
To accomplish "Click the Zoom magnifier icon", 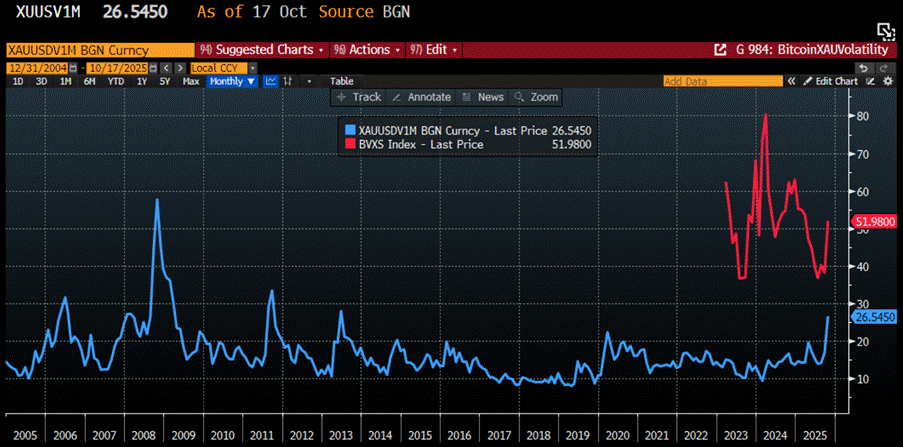I will point(519,97).
